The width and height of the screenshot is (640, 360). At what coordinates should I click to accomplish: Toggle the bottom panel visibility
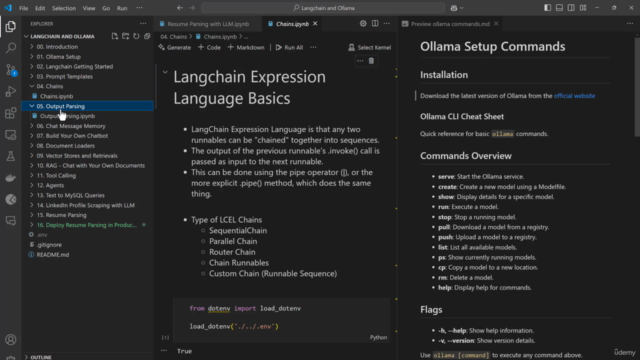(x=559, y=8)
